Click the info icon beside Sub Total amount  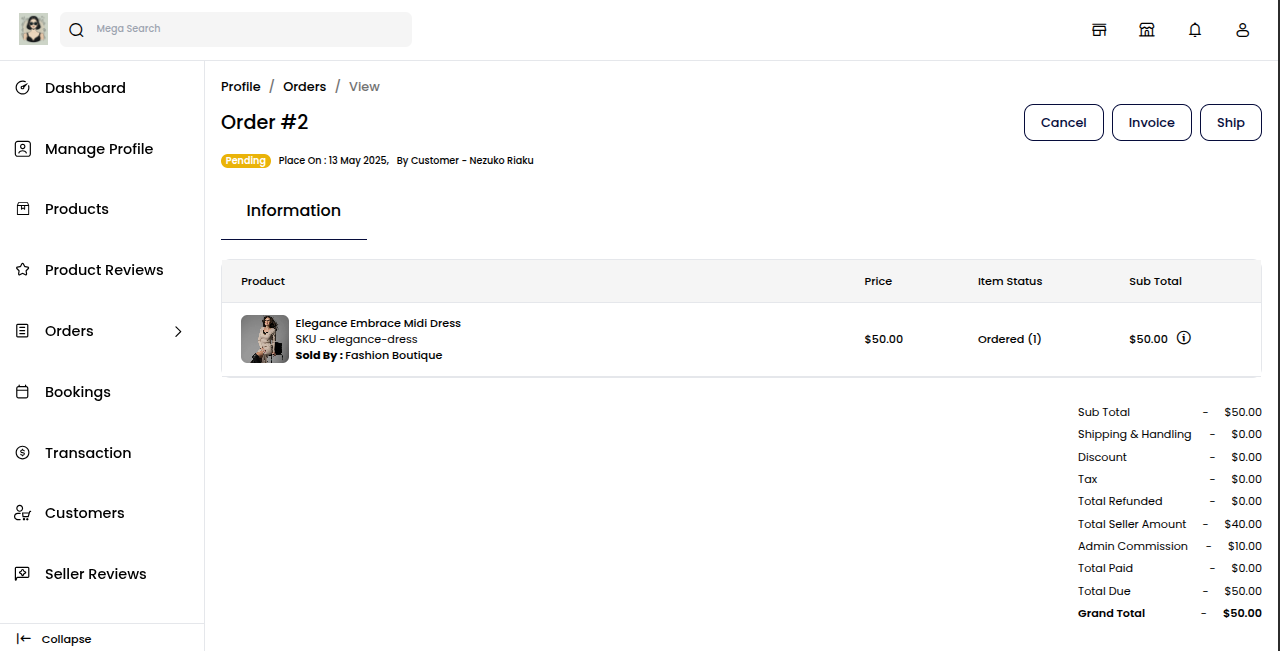(1183, 338)
